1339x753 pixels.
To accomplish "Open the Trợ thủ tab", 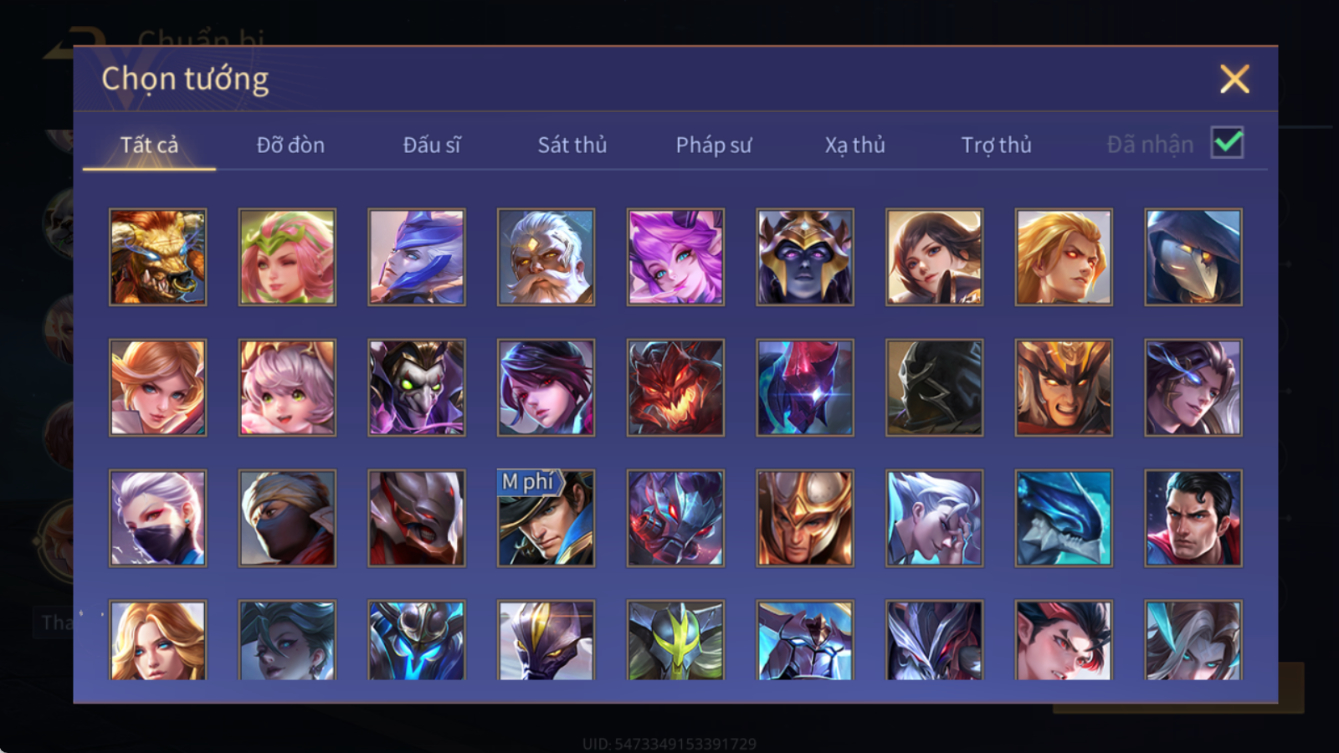I will (996, 145).
